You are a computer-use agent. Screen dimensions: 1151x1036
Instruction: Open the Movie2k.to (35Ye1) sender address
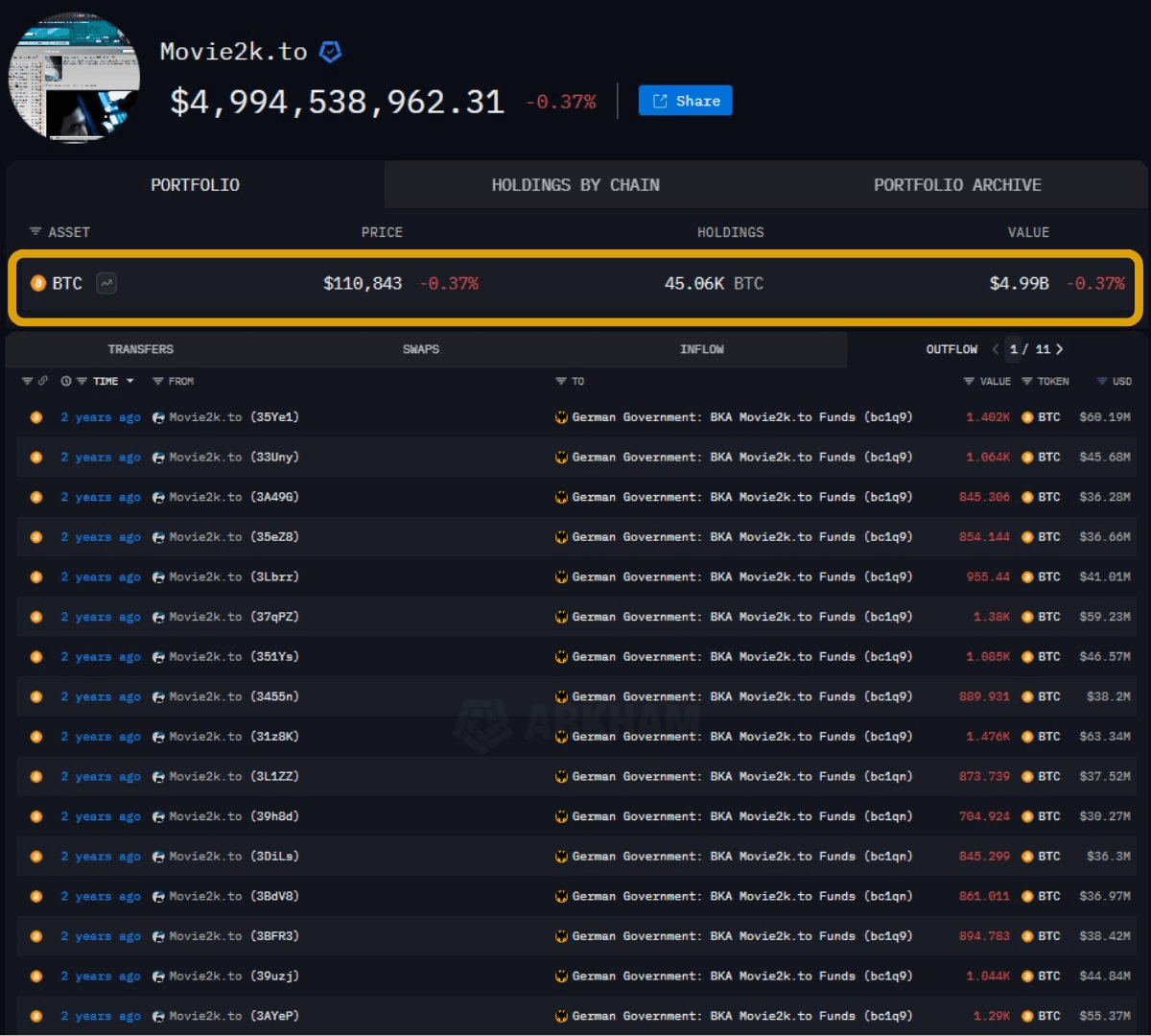(234, 417)
